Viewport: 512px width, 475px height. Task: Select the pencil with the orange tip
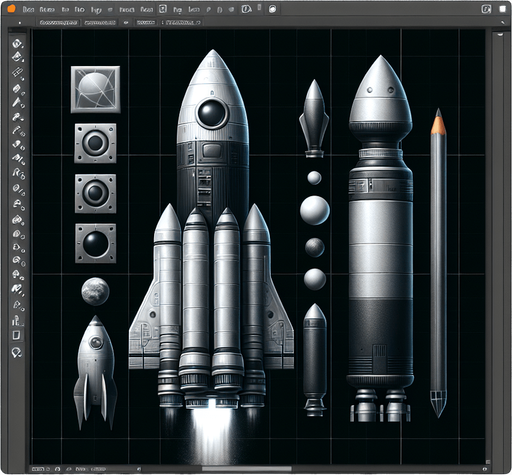point(438,263)
